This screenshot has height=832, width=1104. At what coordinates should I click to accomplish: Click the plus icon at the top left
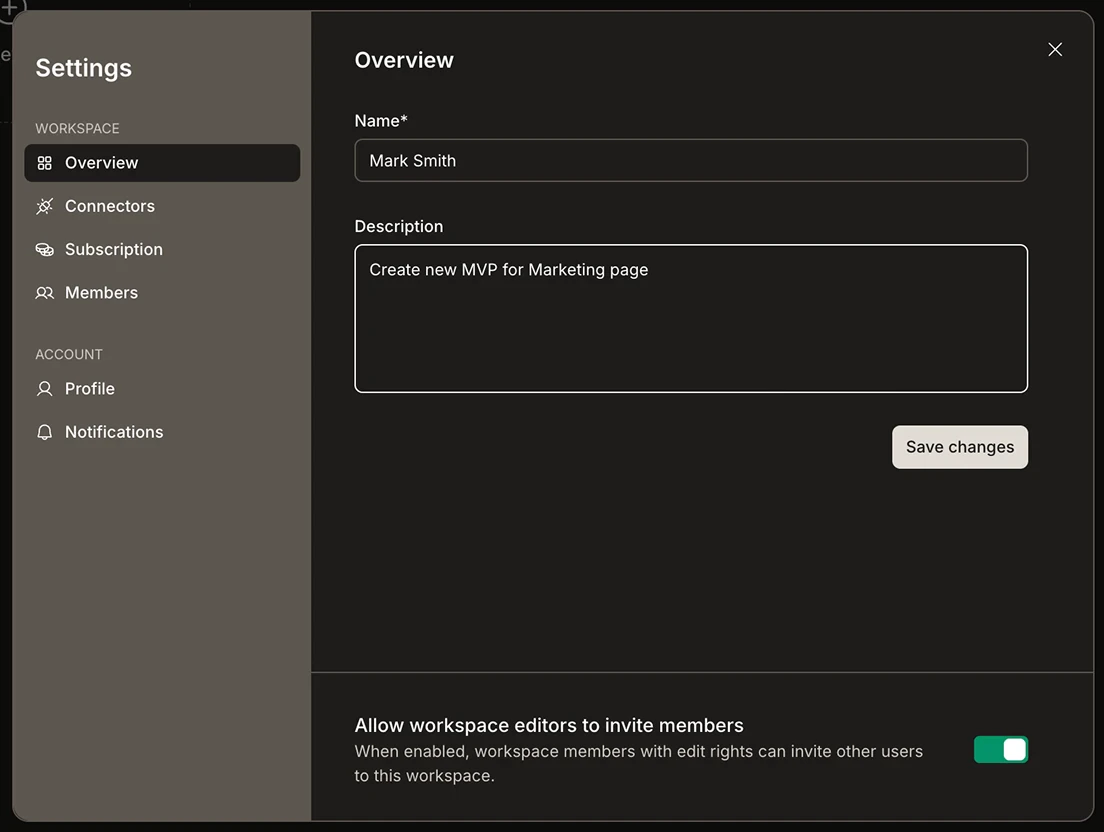[8, 8]
